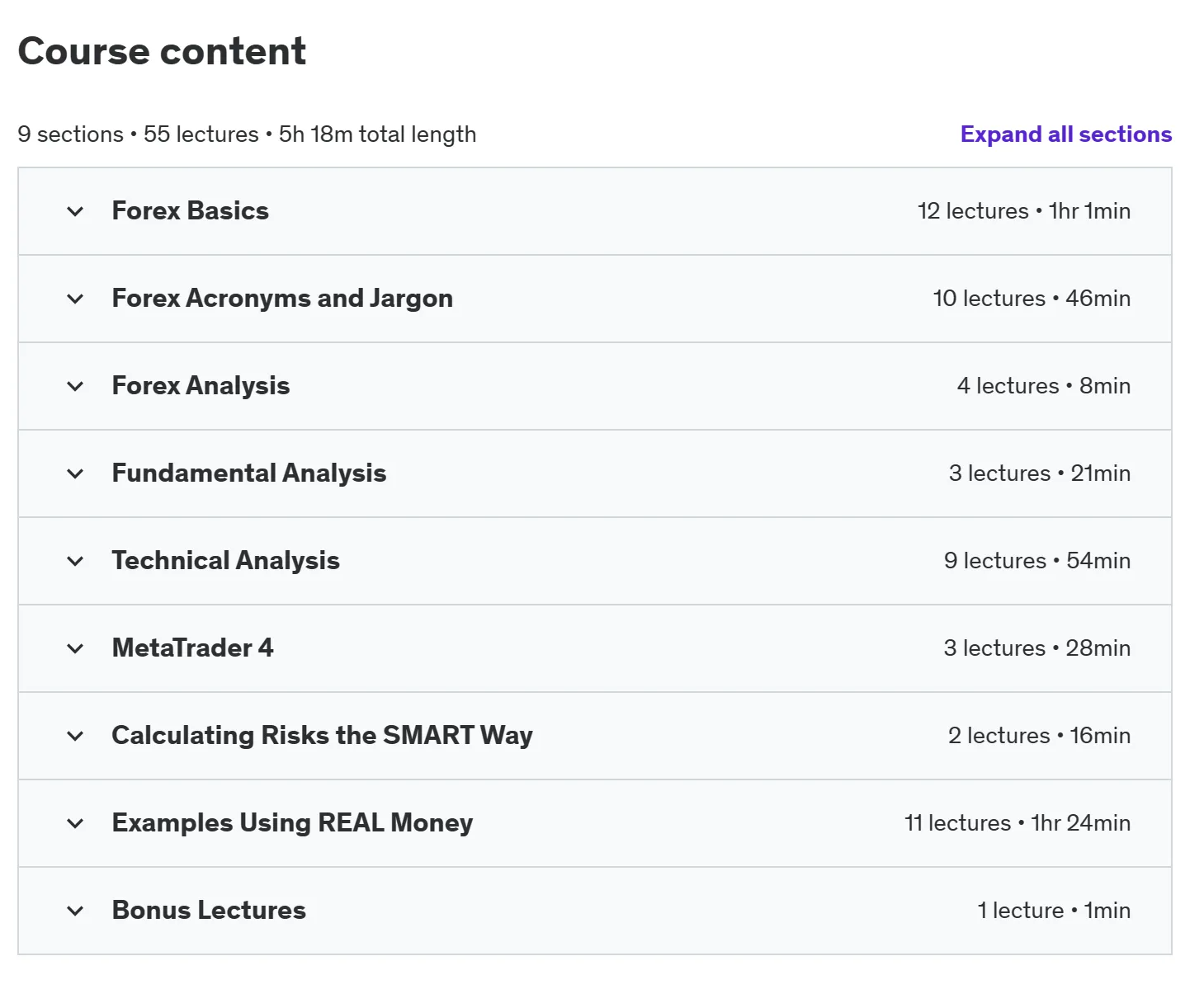This screenshot has width=1204, height=989.
Task: Click "10 lectures • 46min" text
Action: (1032, 299)
